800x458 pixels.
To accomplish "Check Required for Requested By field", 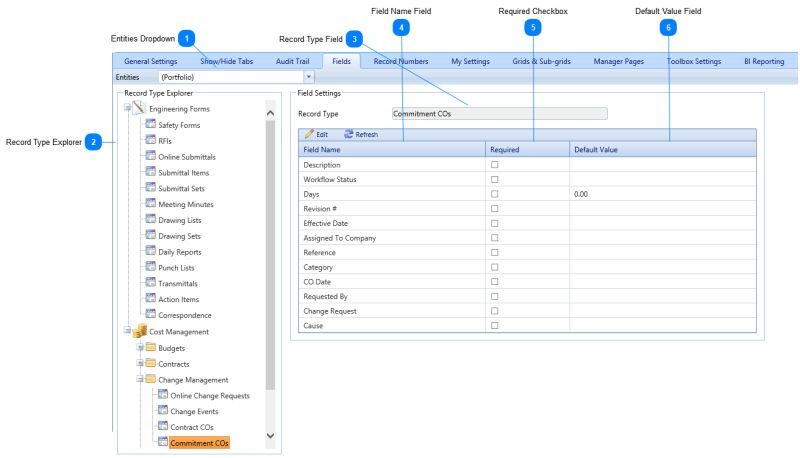I will tap(494, 296).
